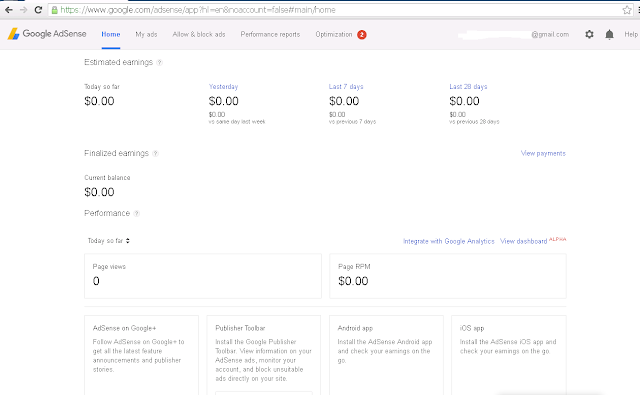Click the browser address bar URL
640x395 pixels.
(198, 10)
